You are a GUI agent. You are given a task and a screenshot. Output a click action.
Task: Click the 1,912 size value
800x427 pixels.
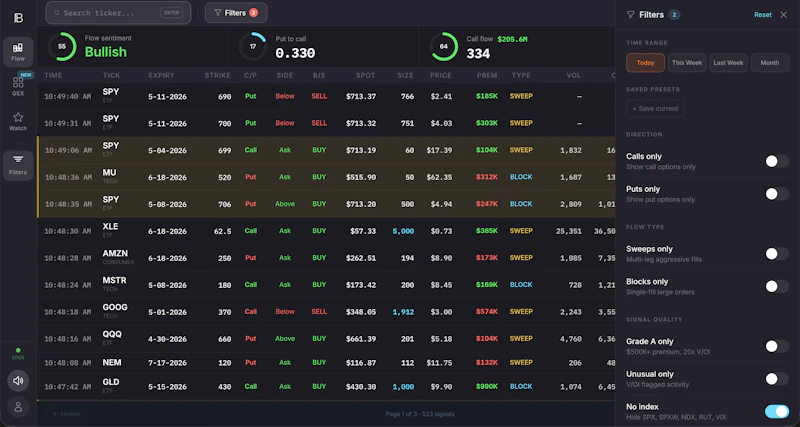click(x=403, y=312)
